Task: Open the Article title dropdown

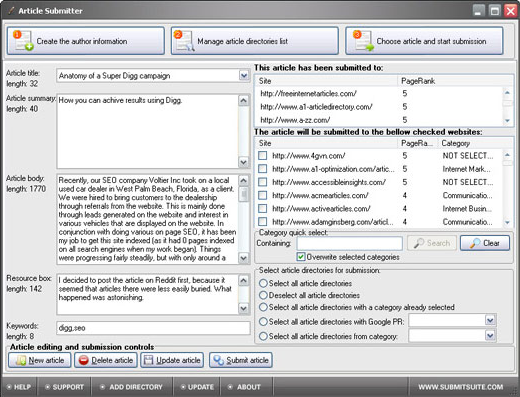Action: coord(244,76)
